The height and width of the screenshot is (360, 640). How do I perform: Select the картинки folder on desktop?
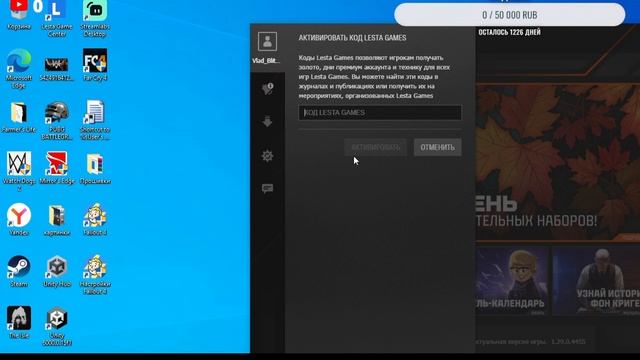57,220
